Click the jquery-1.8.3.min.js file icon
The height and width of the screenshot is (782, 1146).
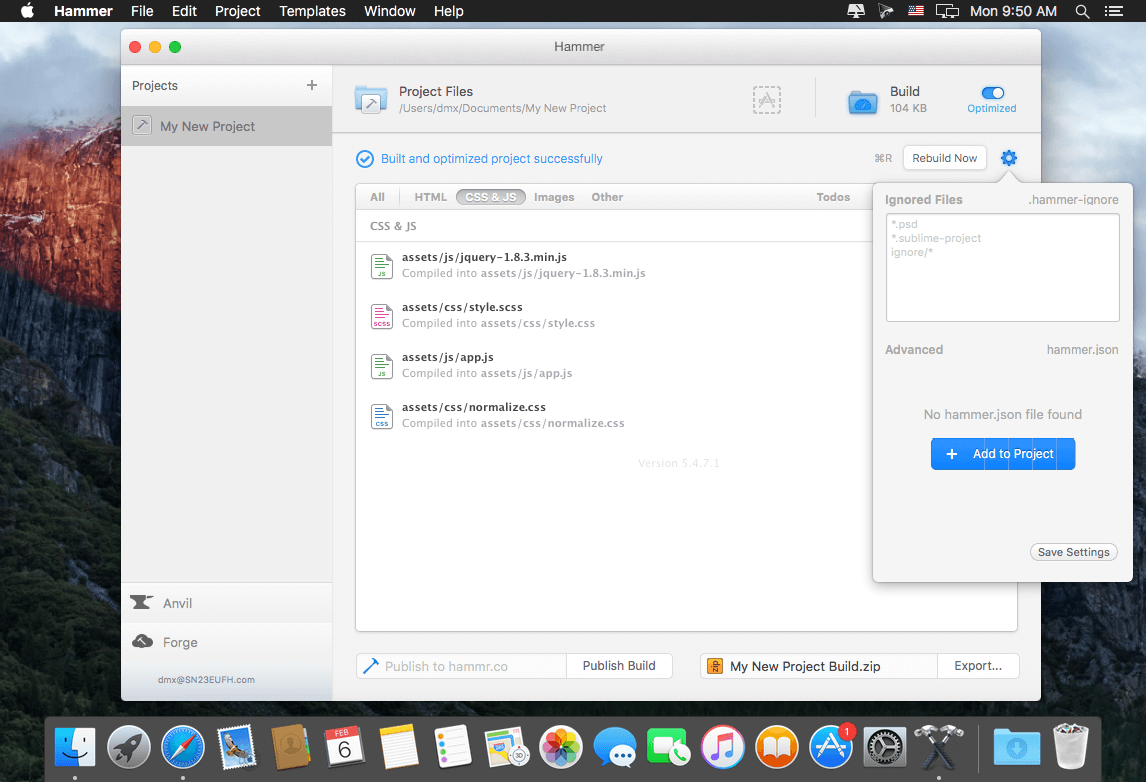click(382, 266)
